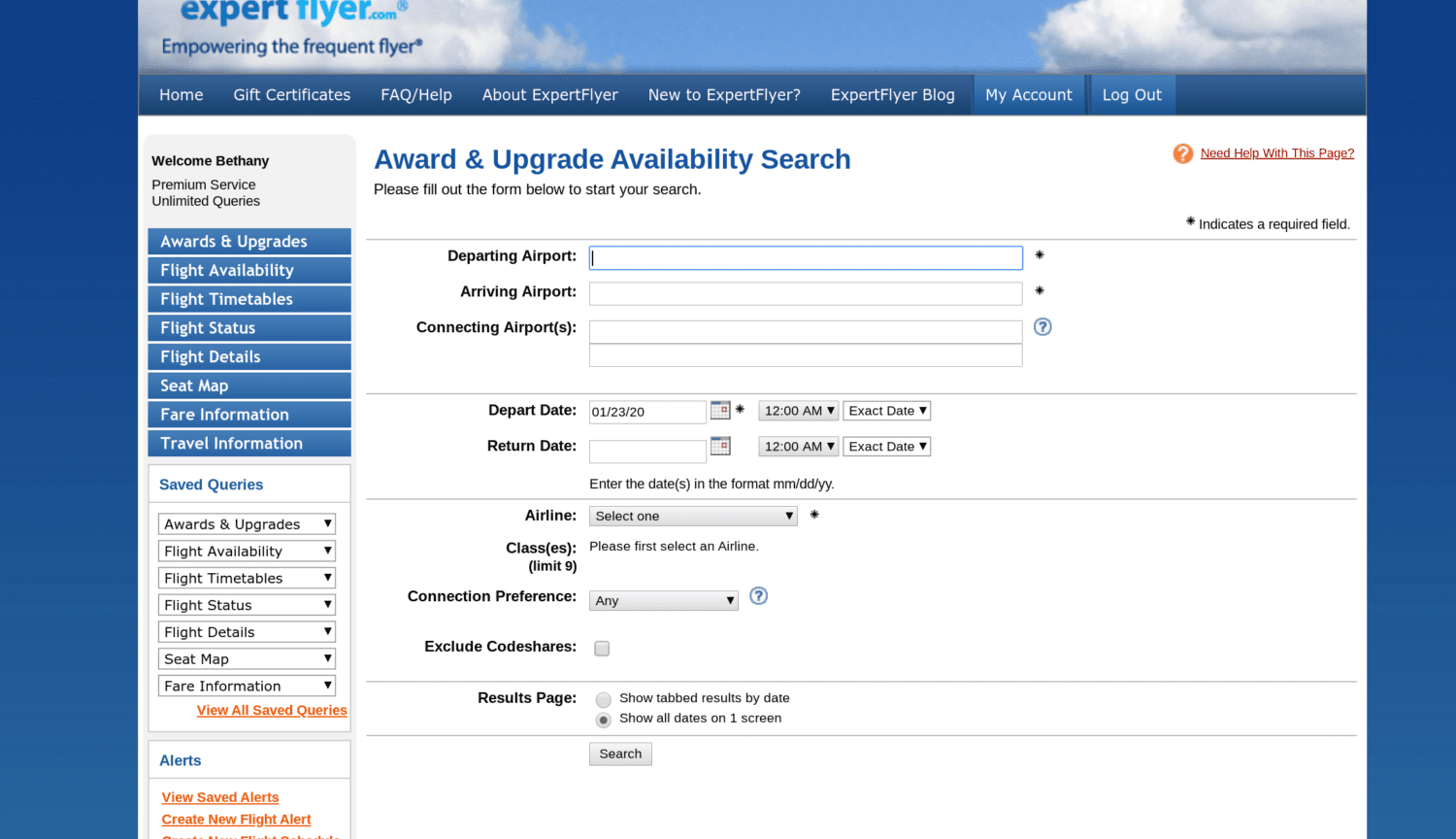Open the Return Date time dropdown
Image resolution: width=1456 pixels, height=839 pixels.
(798, 447)
